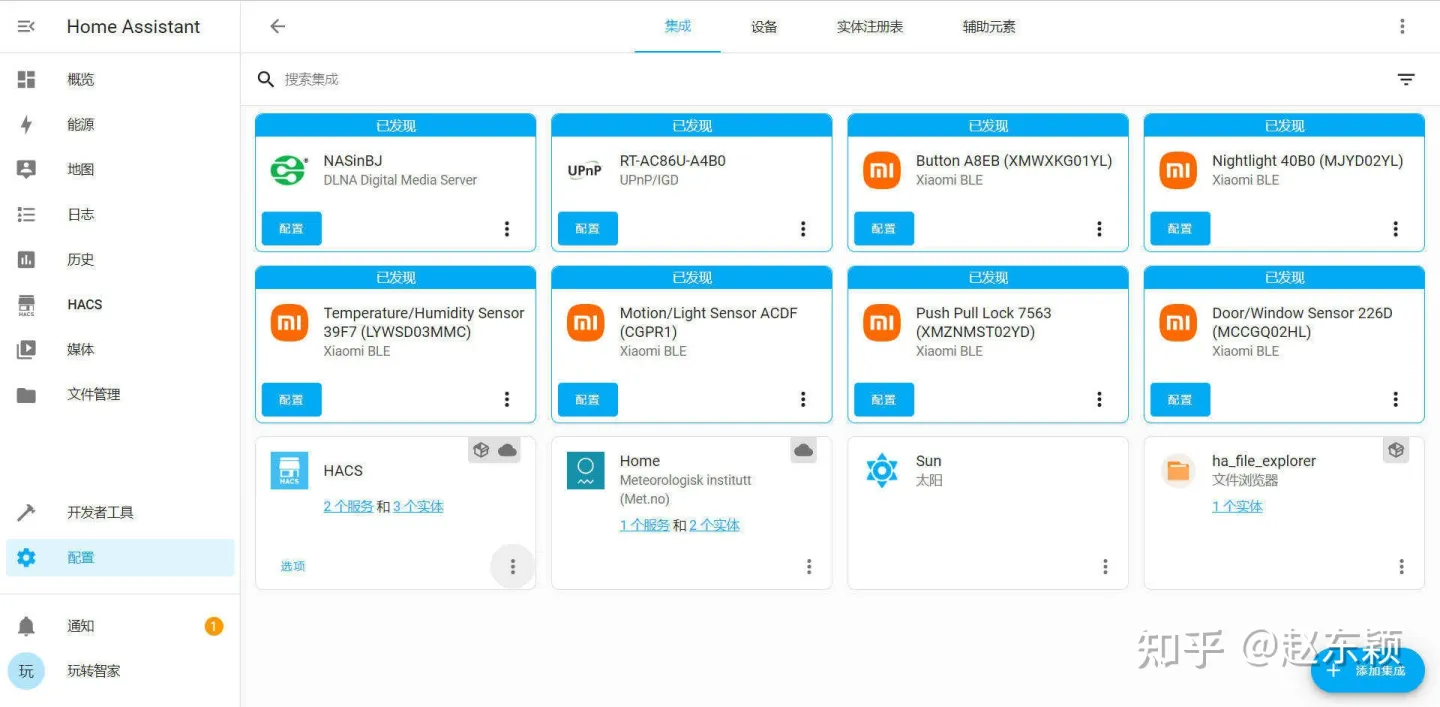The width and height of the screenshot is (1440, 707).
Task: Open more options for Motion/Light Sensor card
Action: [803, 399]
